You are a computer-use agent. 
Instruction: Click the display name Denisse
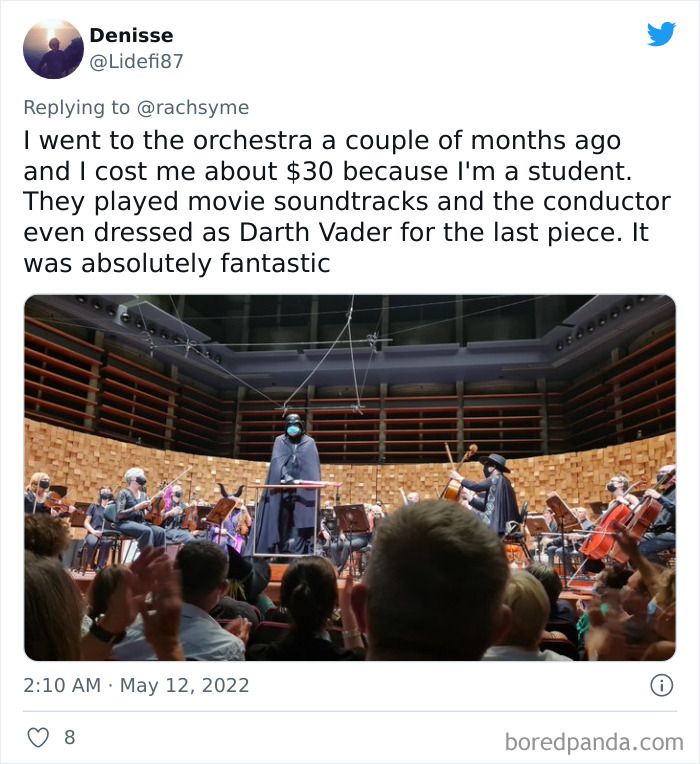click(131, 35)
